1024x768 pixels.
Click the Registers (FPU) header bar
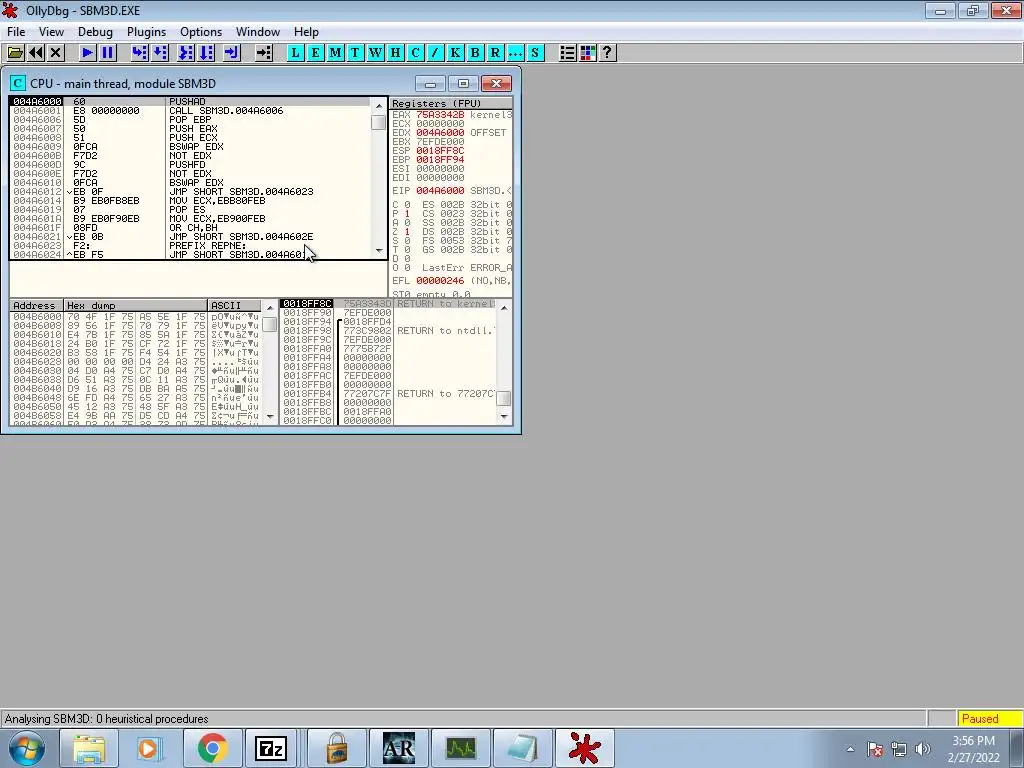click(x=451, y=103)
